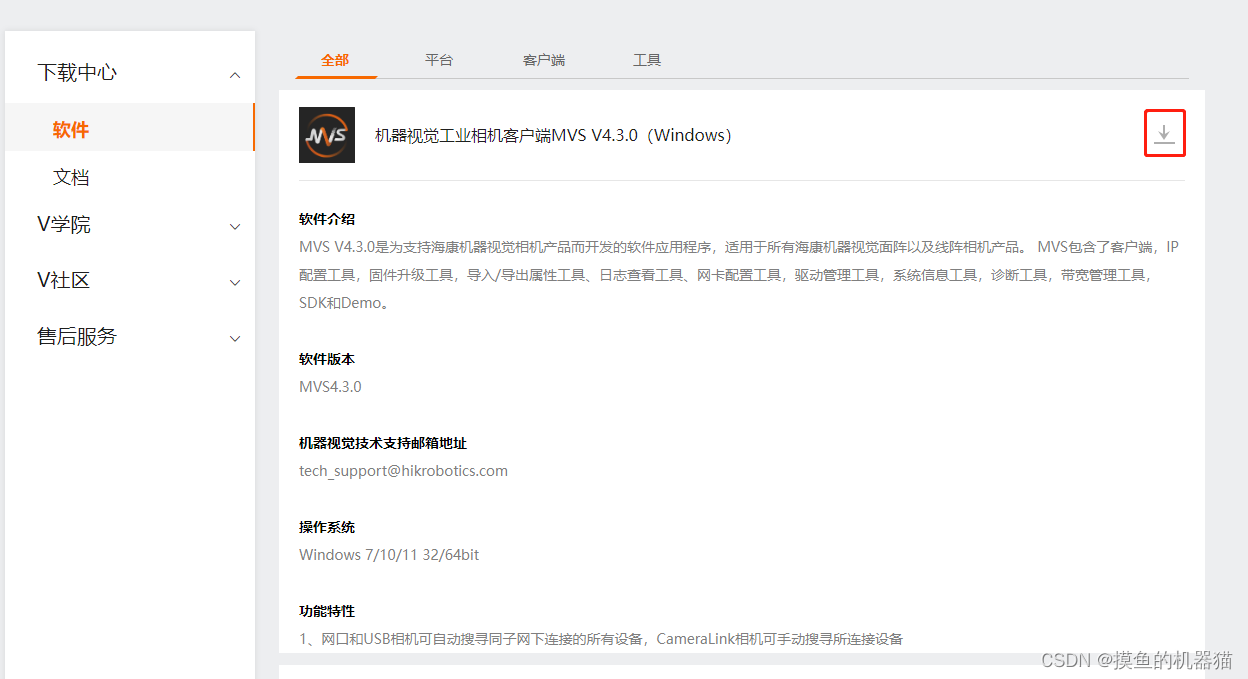This screenshot has width=1248, height=679.
Task: Click the tech_support@hikrobotics.com email address
Action: [403, 470]
